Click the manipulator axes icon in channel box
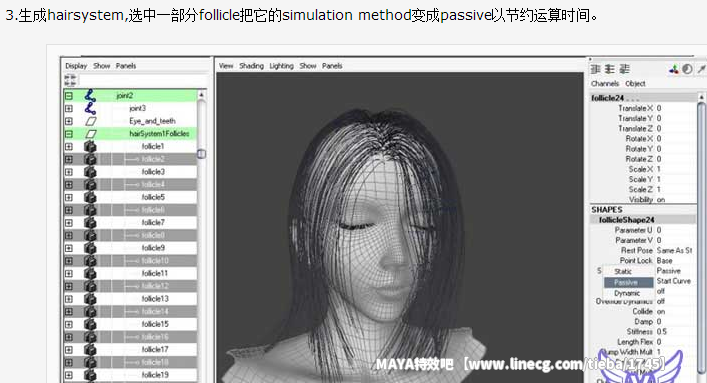Screen dimensions: 707x383 point(674,69)
